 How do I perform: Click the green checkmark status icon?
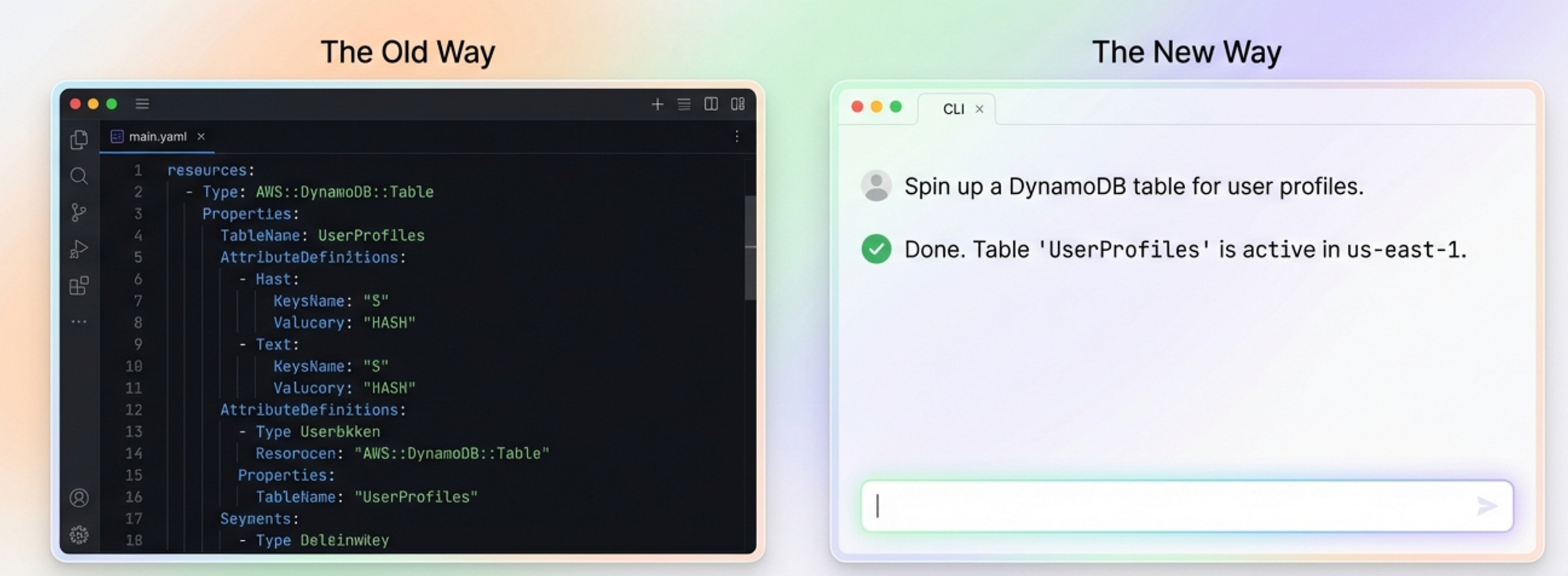(876, 249)
